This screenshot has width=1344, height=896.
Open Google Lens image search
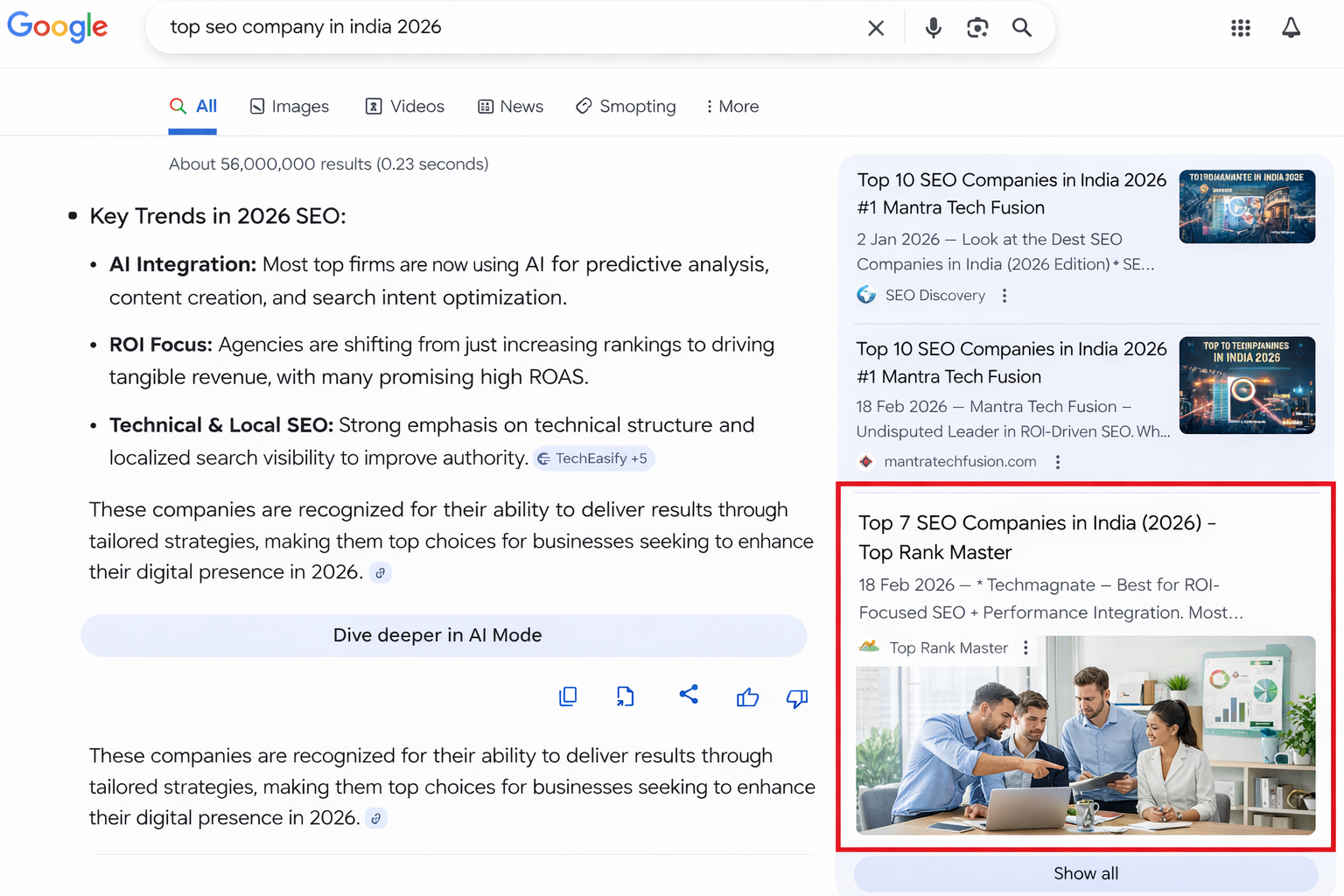(977, 27)
